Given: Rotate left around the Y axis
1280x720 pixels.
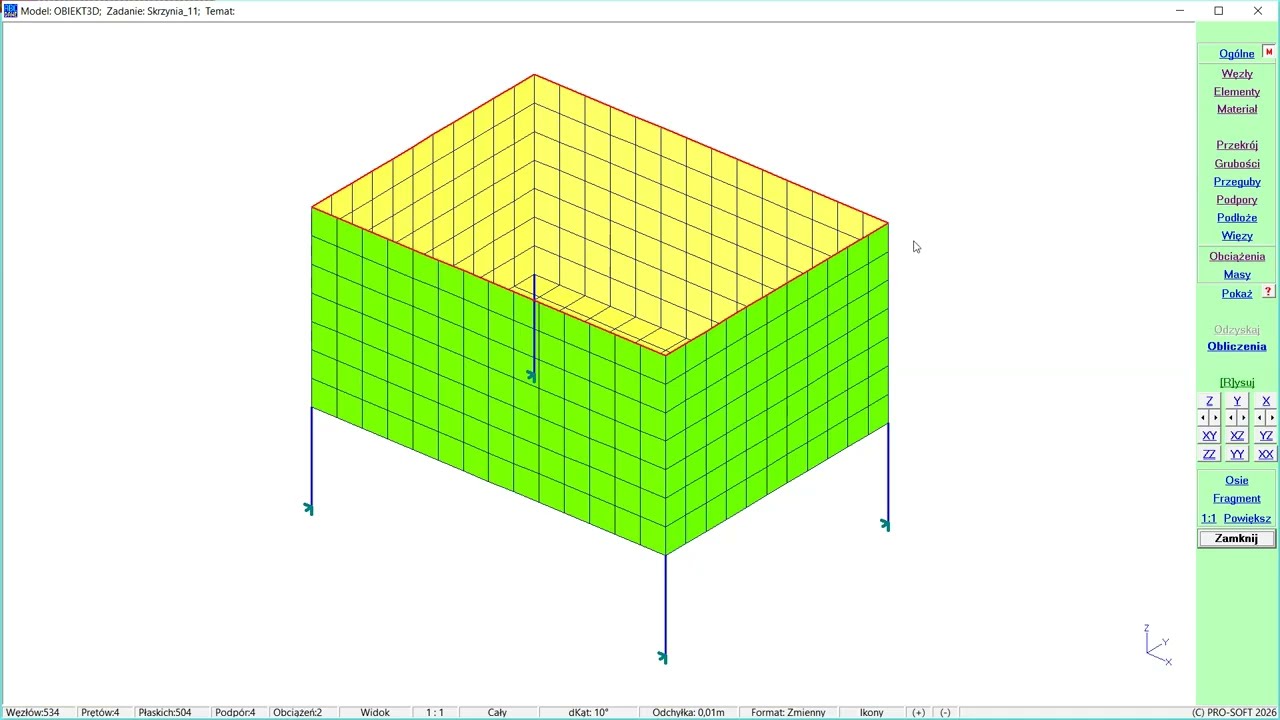Looking at the screenshot, I should tap(1231, 418).
